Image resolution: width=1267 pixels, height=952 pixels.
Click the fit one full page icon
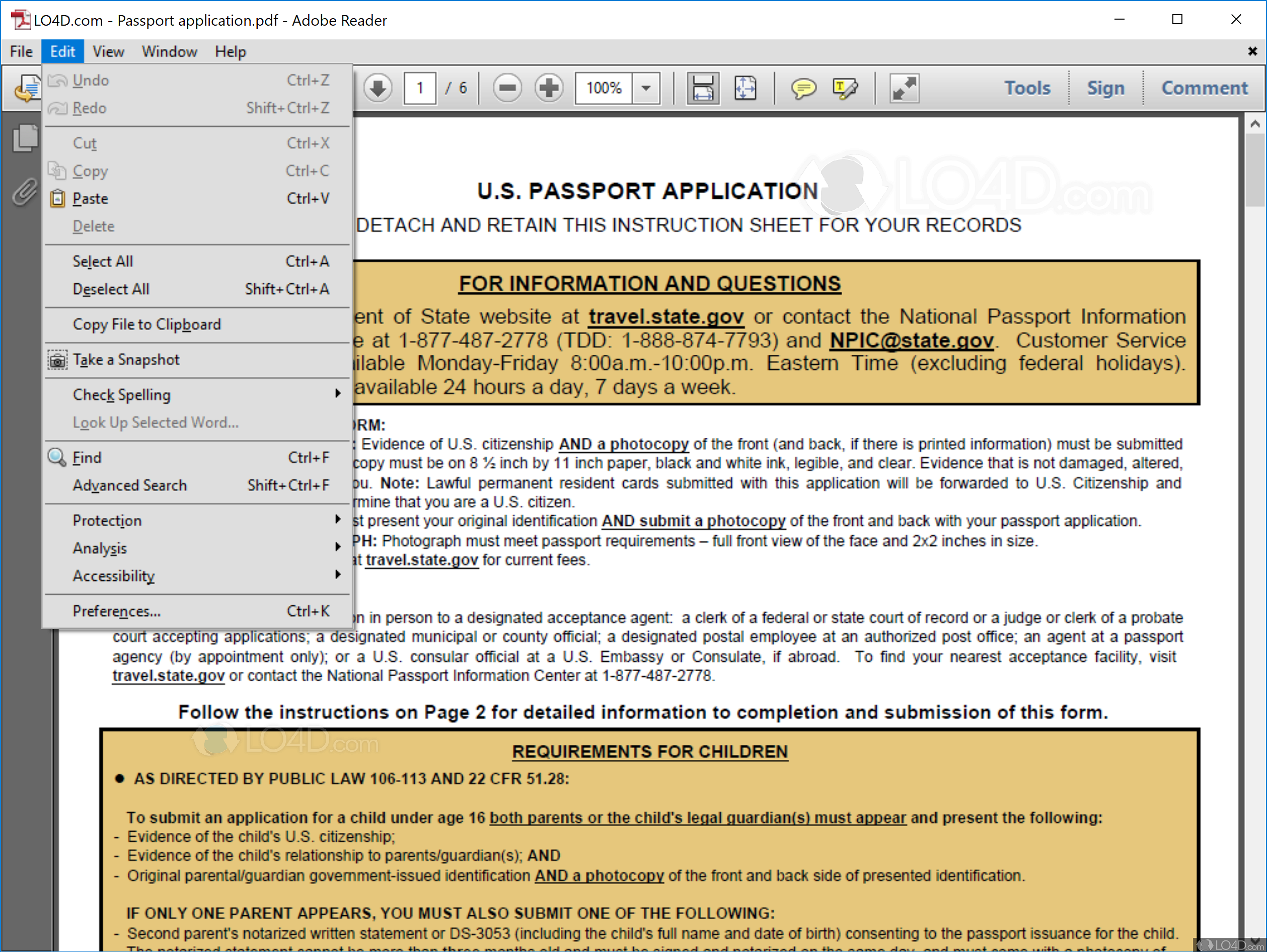(x=744, y=88)
